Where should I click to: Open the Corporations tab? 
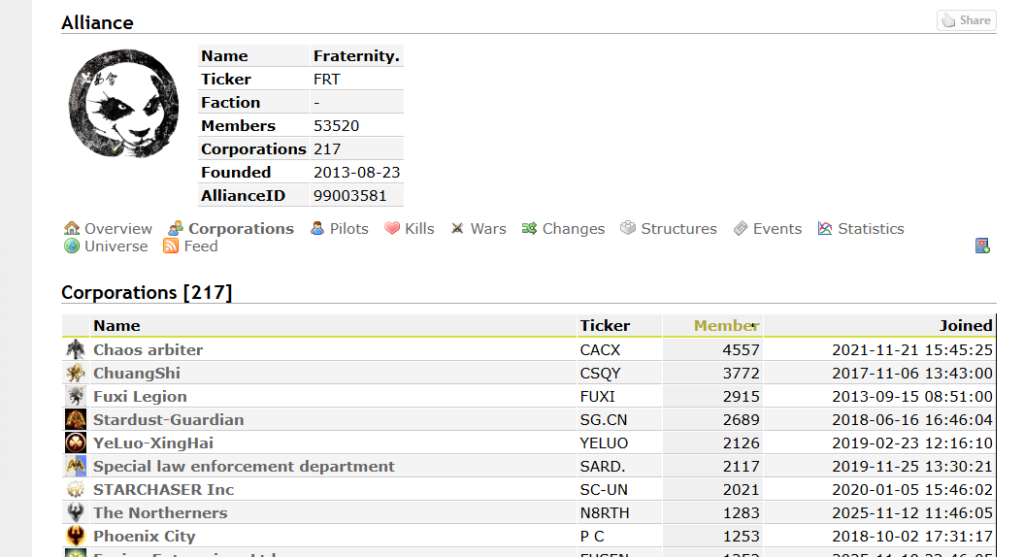(x=240, y=228)
